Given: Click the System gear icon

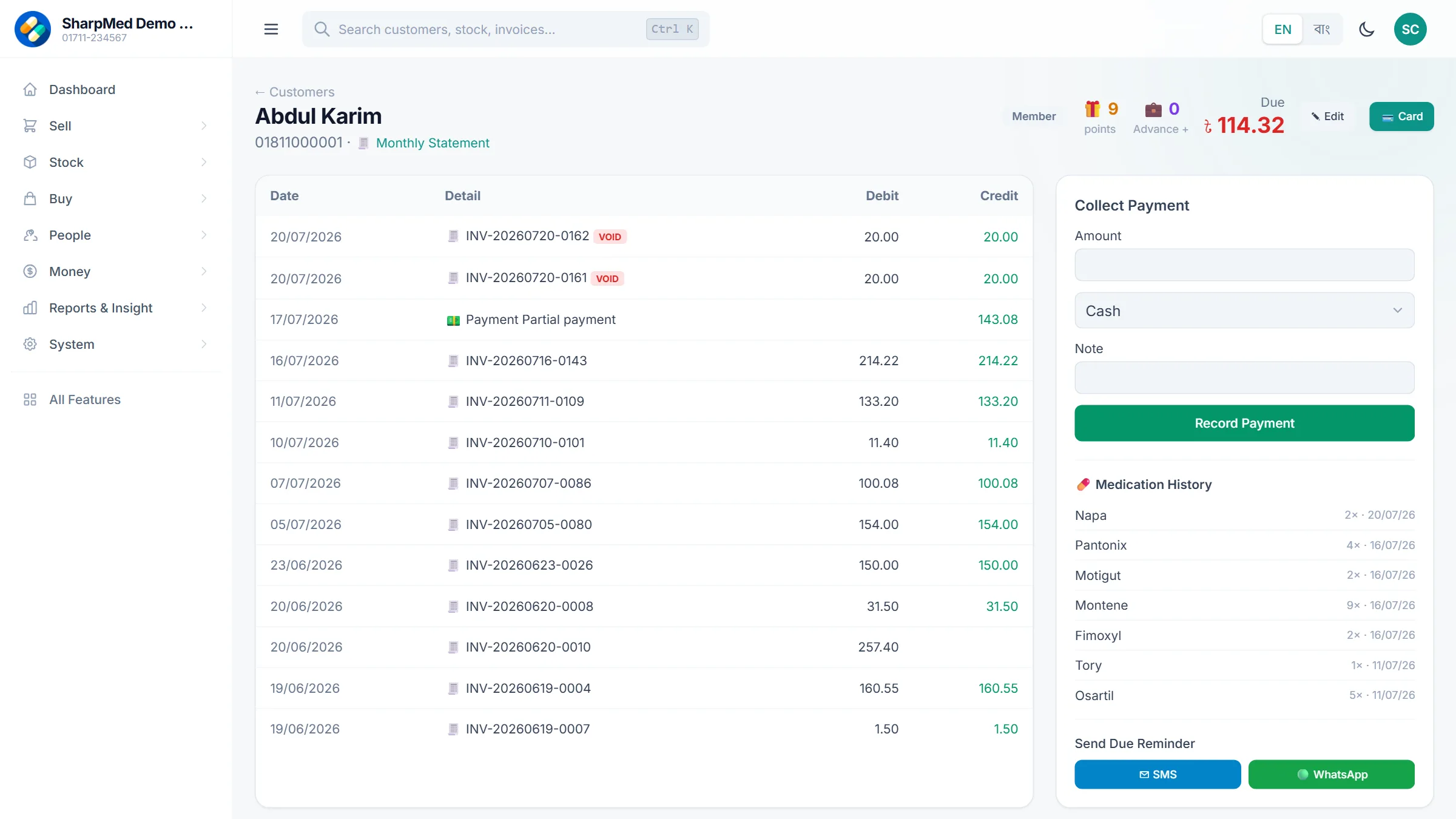Looking at the screenshot, I should click(x=30, y=345).
